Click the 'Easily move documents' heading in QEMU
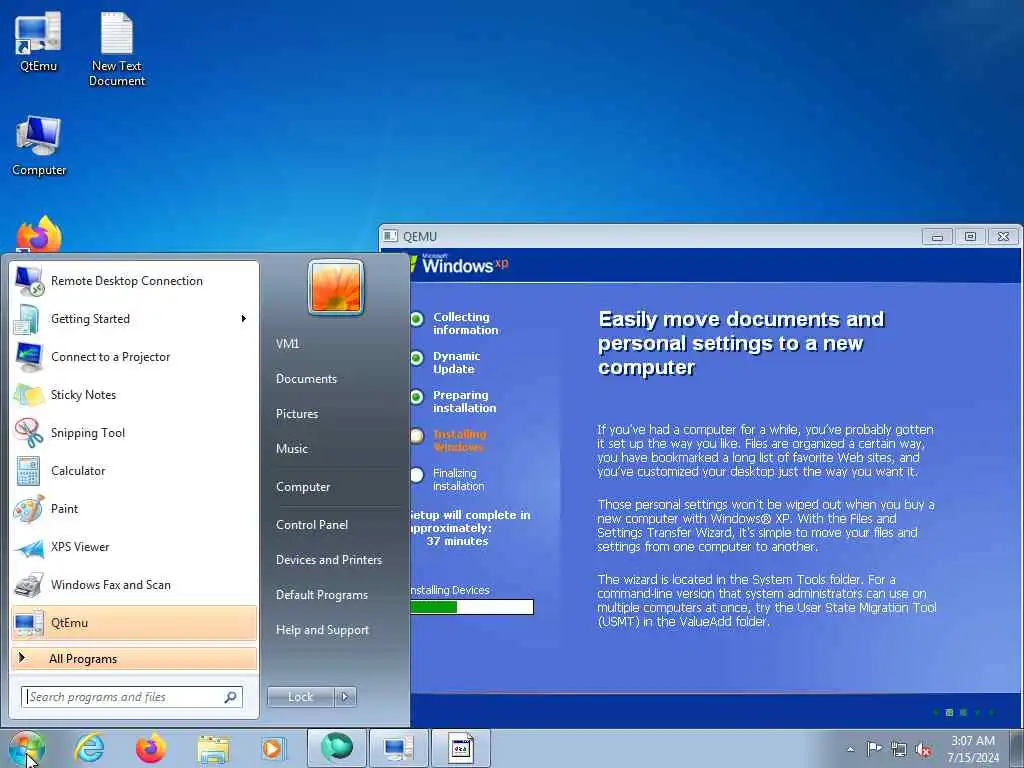This screenshot has width=1024, height=768. (741, 344)
